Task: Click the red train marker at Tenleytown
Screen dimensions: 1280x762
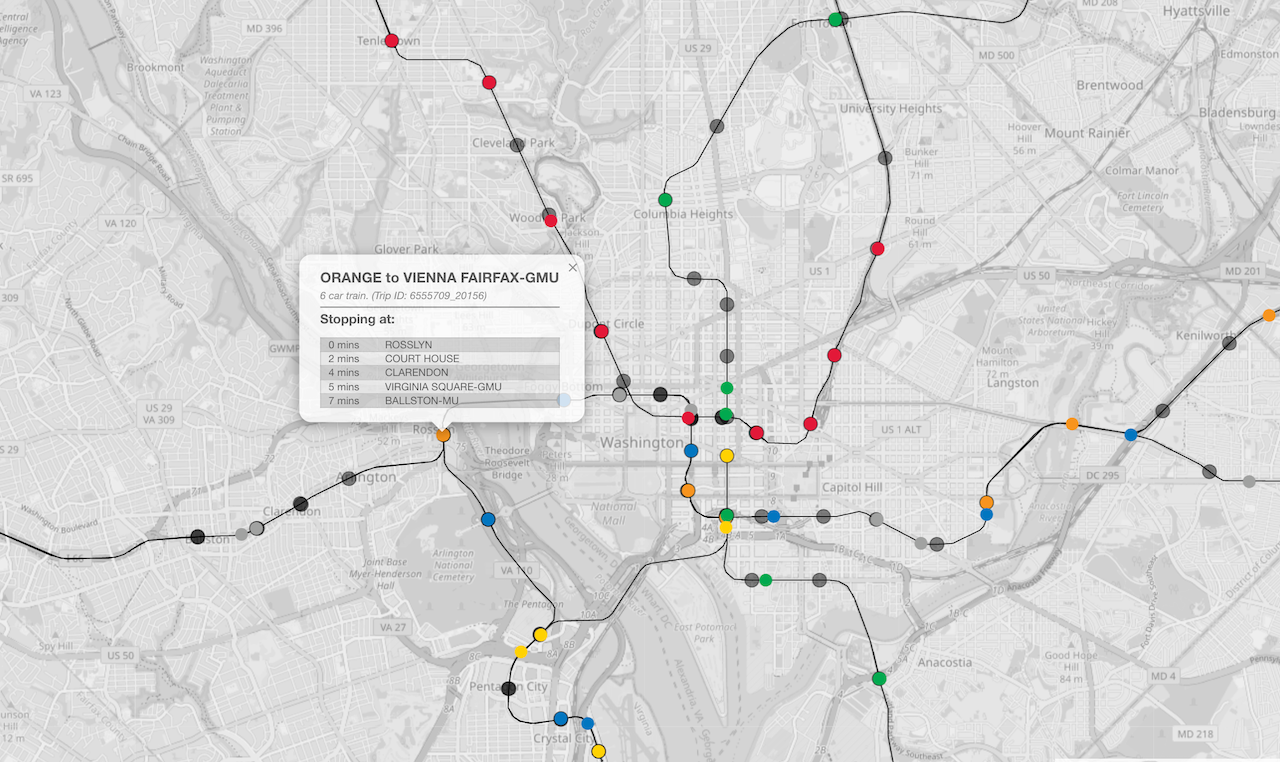Action: [391, 41]
